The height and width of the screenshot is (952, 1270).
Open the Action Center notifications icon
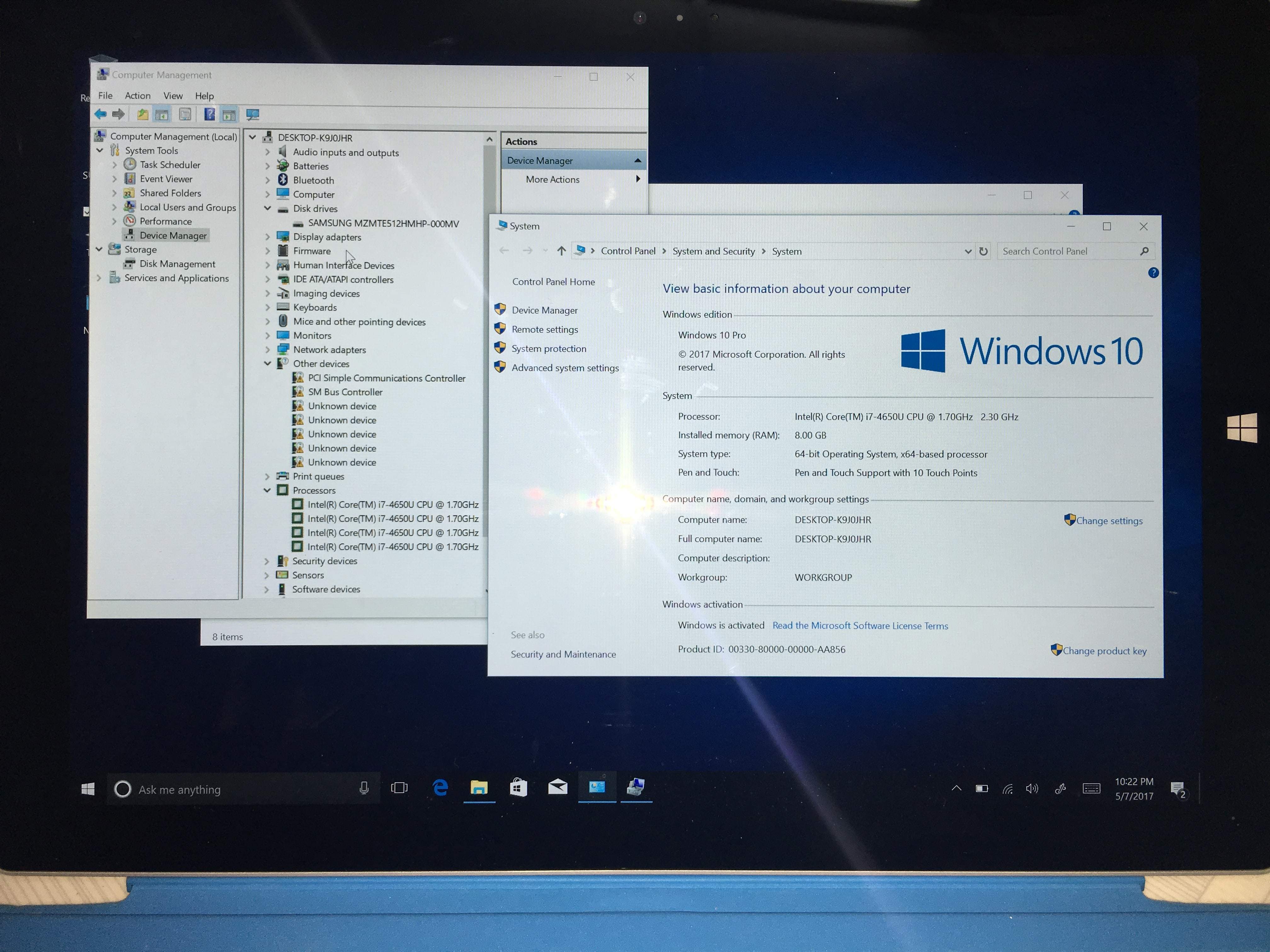(x=1178, y=790)
